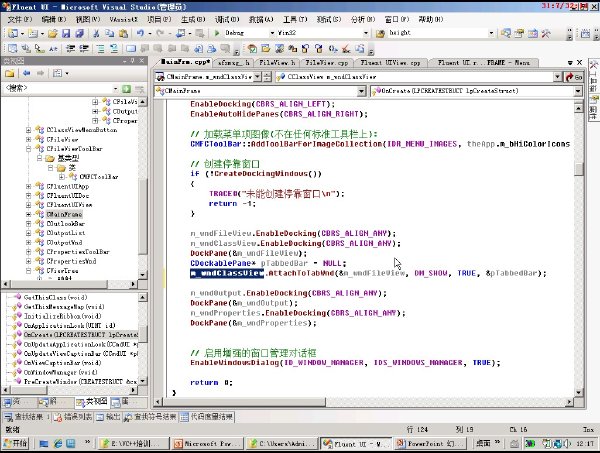Click the Save All icon

(79, 33)
